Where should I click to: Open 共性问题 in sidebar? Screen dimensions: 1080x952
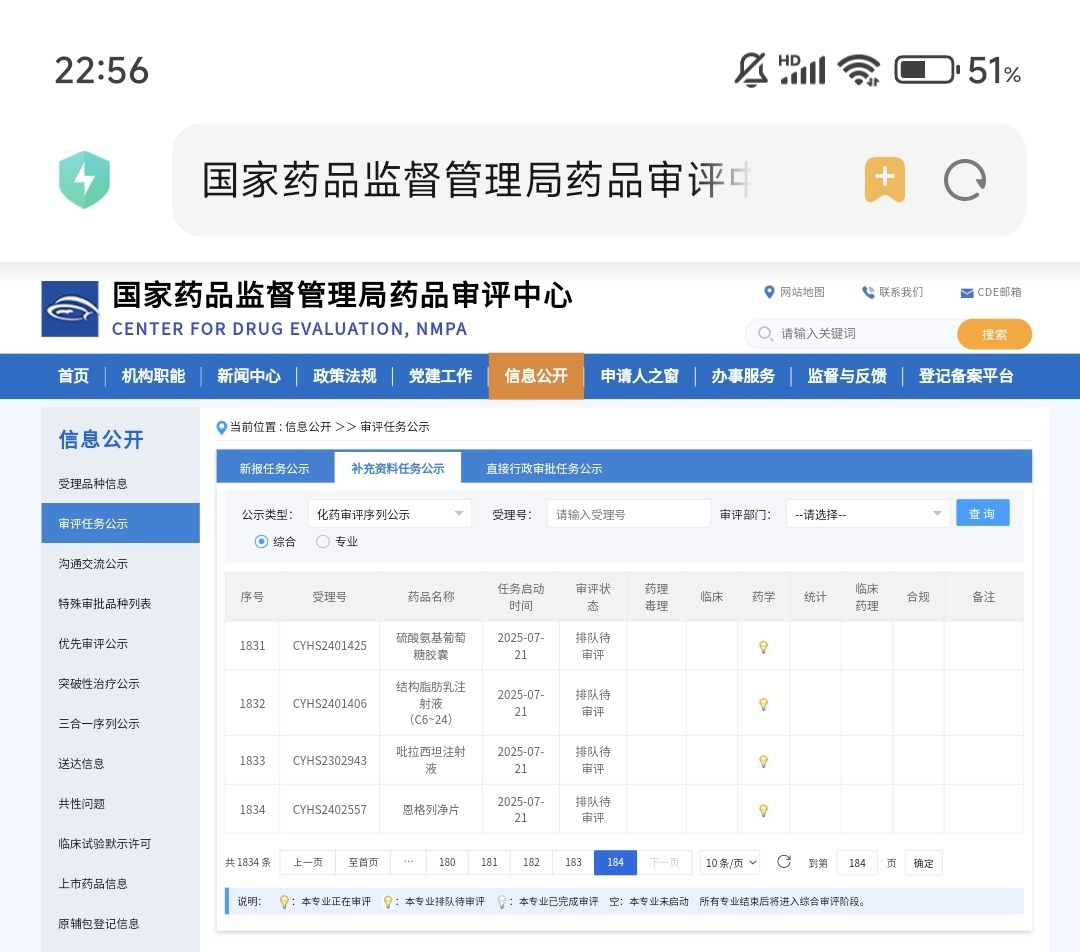(81, 803)
